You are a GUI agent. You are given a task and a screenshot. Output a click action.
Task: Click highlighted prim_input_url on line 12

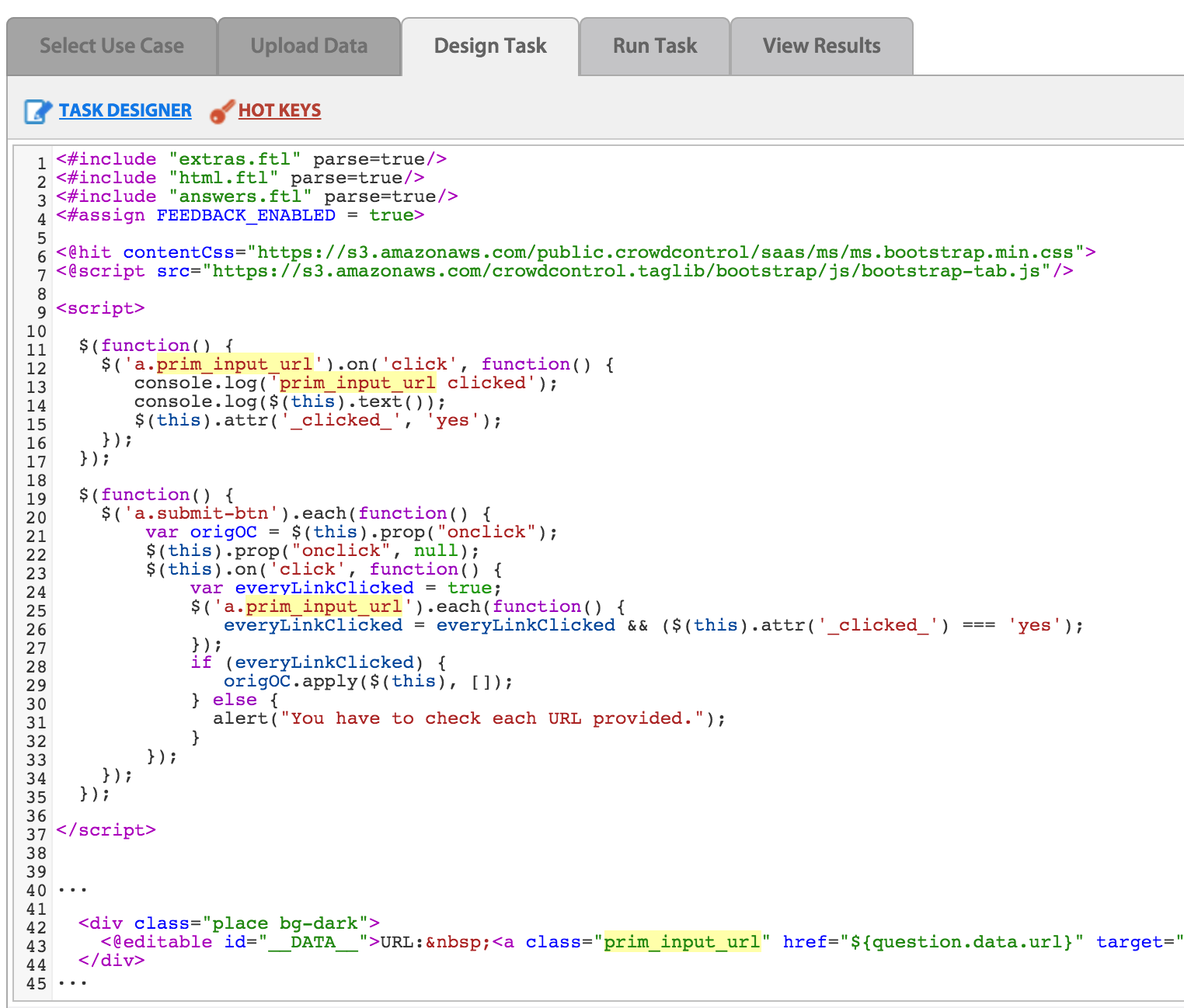pyautogui.click(x=235, y=364)
